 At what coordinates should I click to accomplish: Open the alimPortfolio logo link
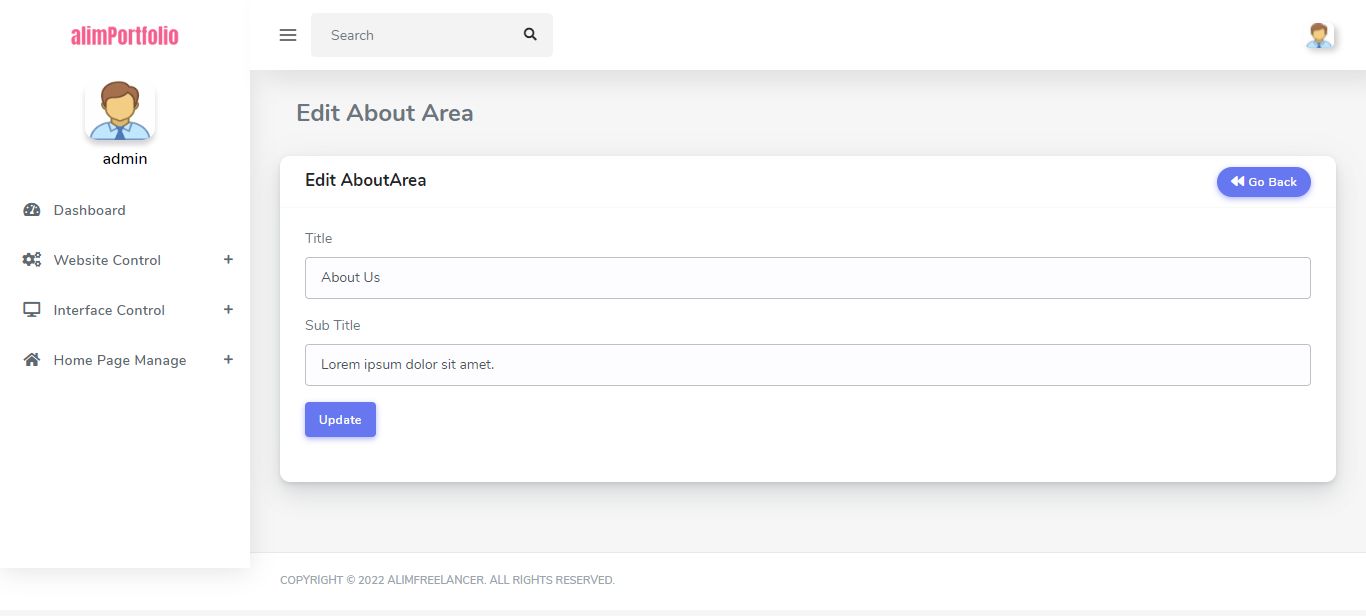click(125, 36)
